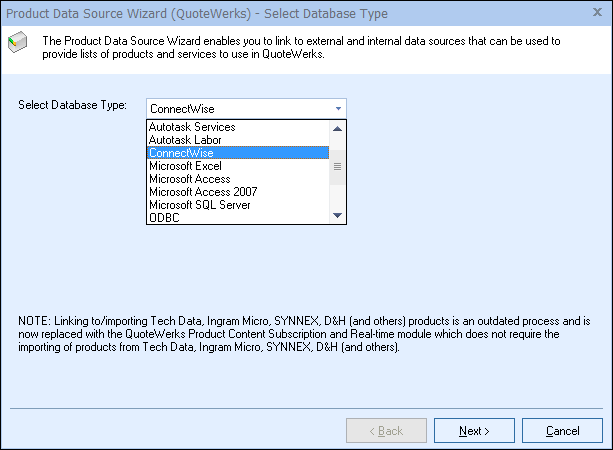
Task: Select Microsoft Access 2007 from the list
Action: pyautogui.click(x=203, y=192)
